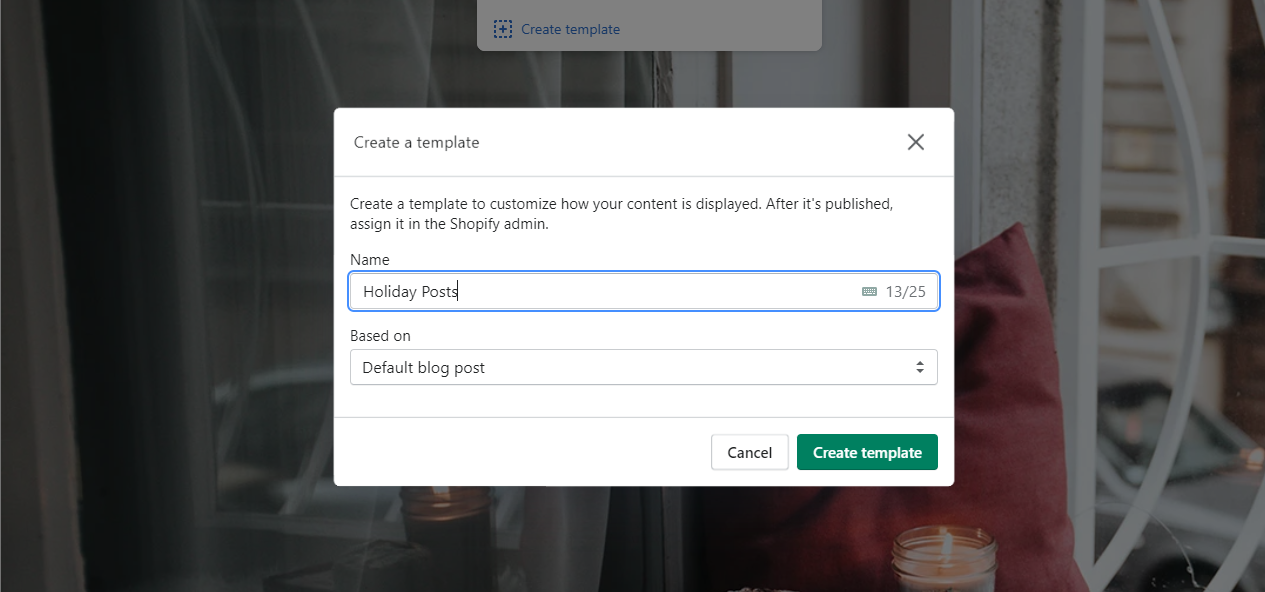Close the Create a template dialog
1265x592 pixels.
tap(915, 142)
